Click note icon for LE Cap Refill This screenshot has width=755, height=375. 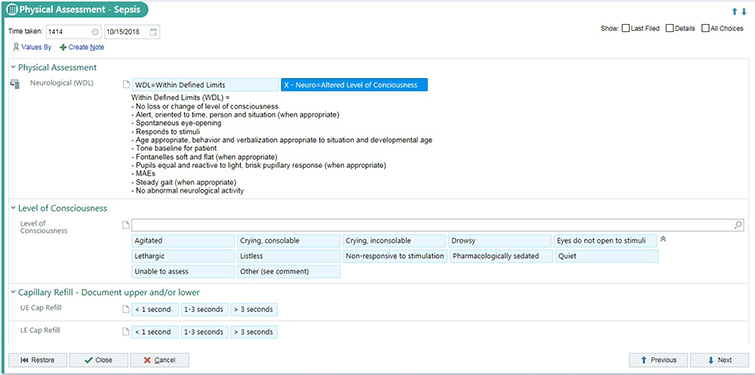[126, 332]
